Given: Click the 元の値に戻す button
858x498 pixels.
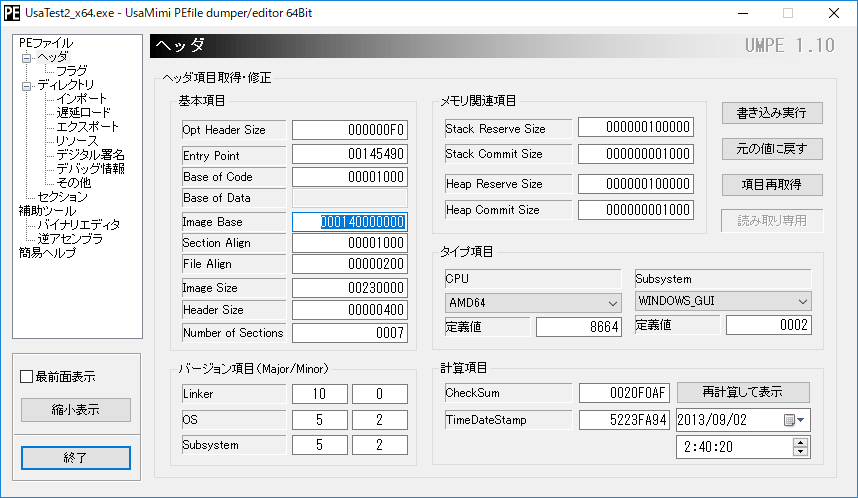Looking at the screenshot, I should point(772,149).
